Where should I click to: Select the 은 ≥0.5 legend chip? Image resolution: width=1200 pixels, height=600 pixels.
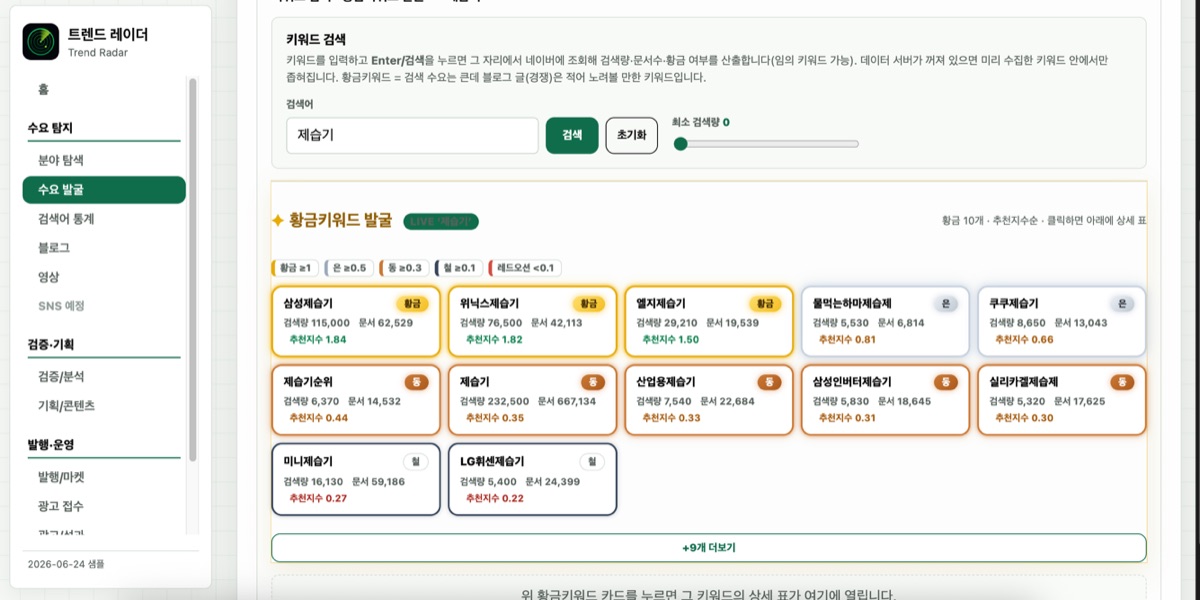349,268
